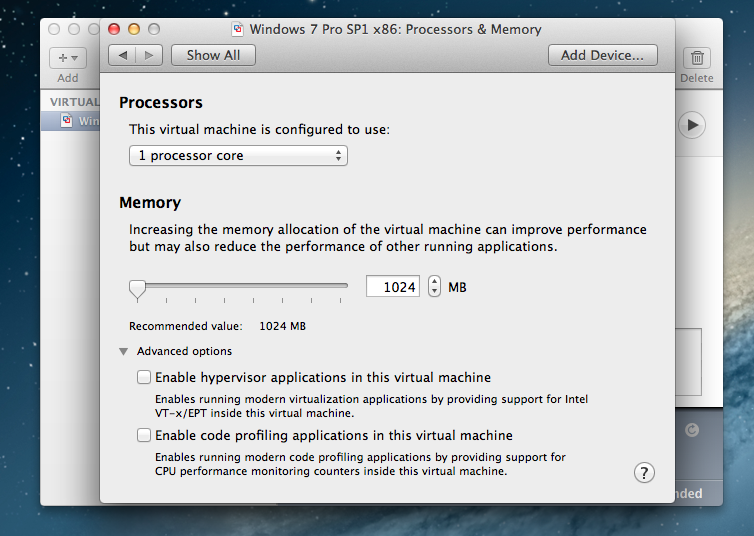754x536 pixels.
Task: Click the Delete trash icon
Action: 697,58
